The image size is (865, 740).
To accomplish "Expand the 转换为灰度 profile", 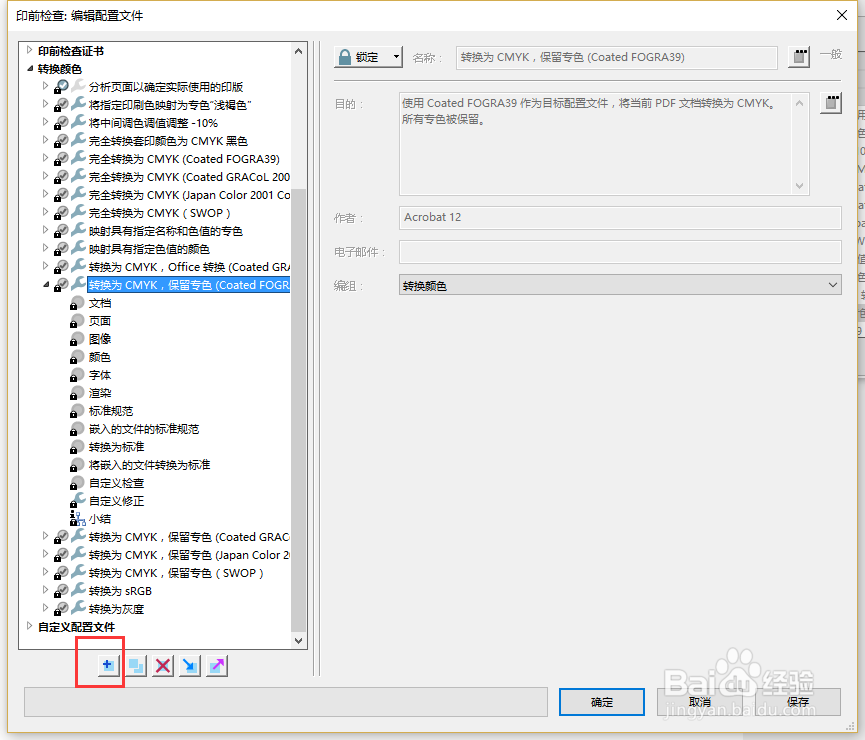I will pos(46,608).
